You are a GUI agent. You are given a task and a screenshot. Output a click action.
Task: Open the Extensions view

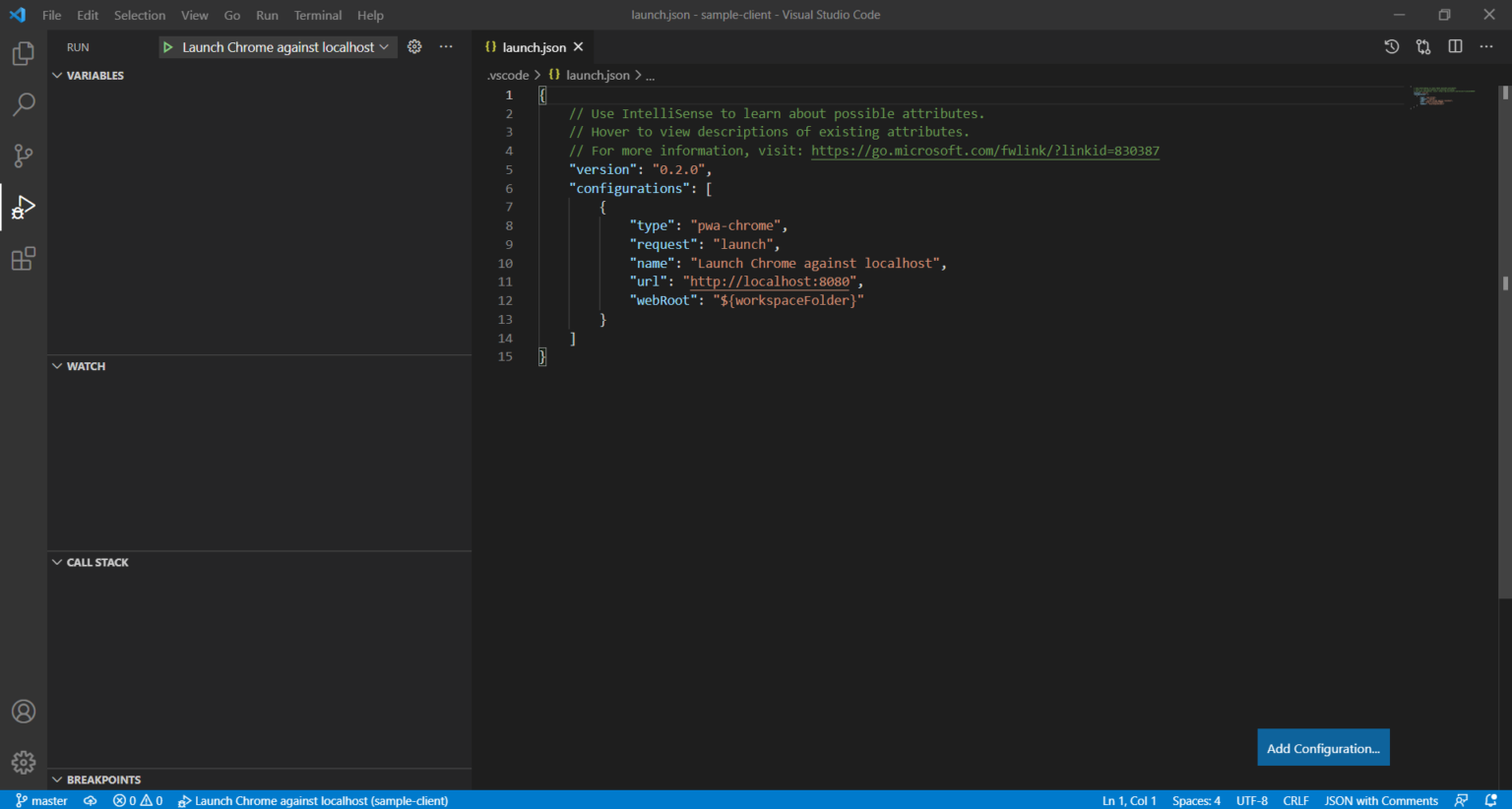(23, 258)
